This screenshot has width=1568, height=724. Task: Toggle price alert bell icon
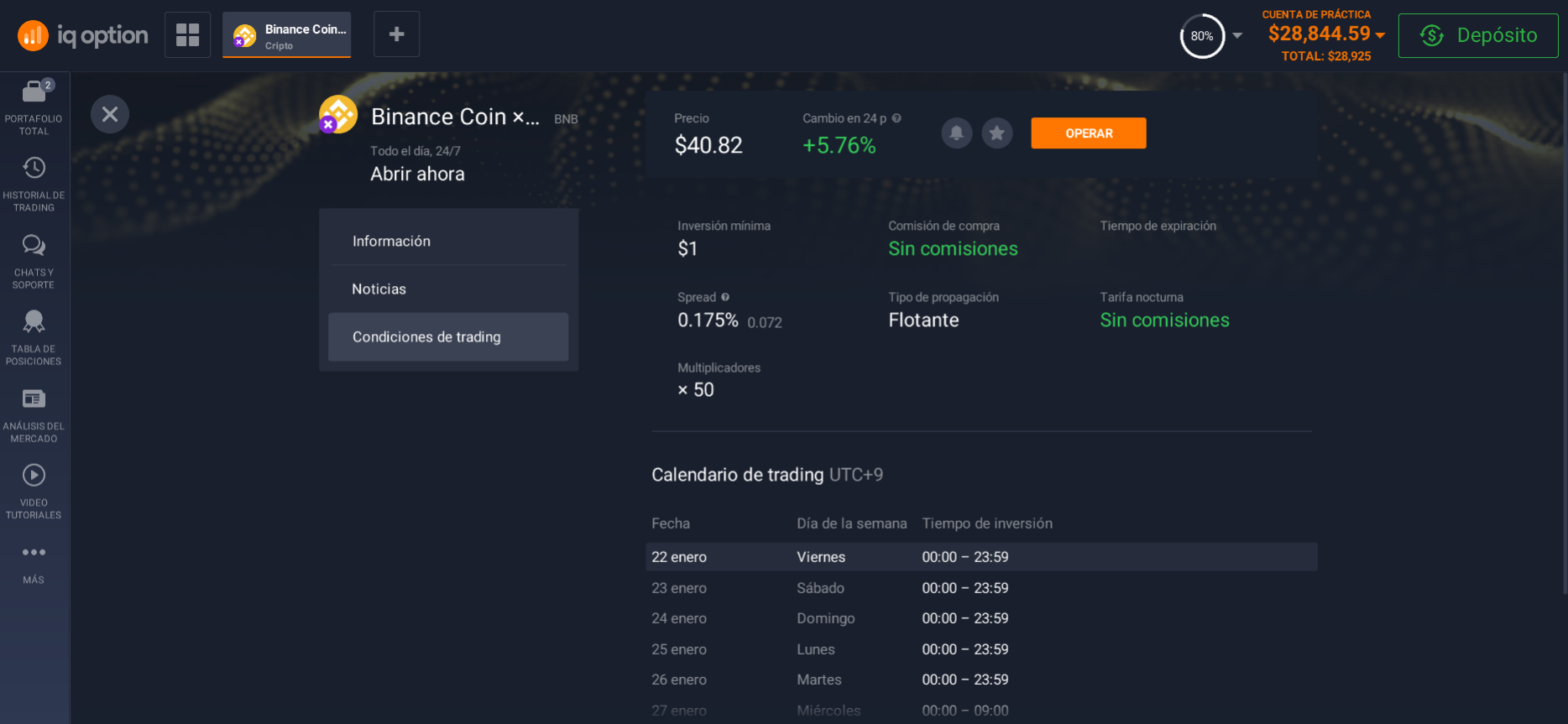pos(956,133)
